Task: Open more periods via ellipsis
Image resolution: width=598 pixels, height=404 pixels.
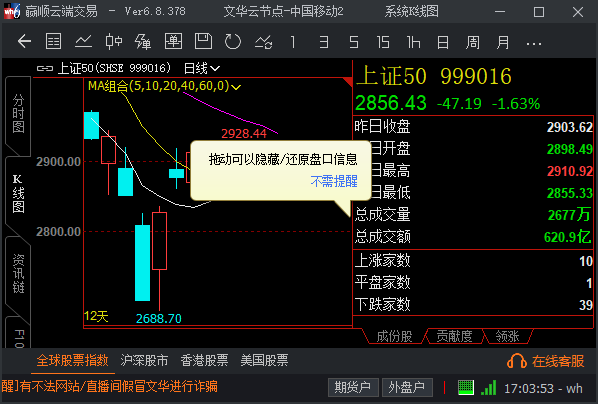Action: 534,44
